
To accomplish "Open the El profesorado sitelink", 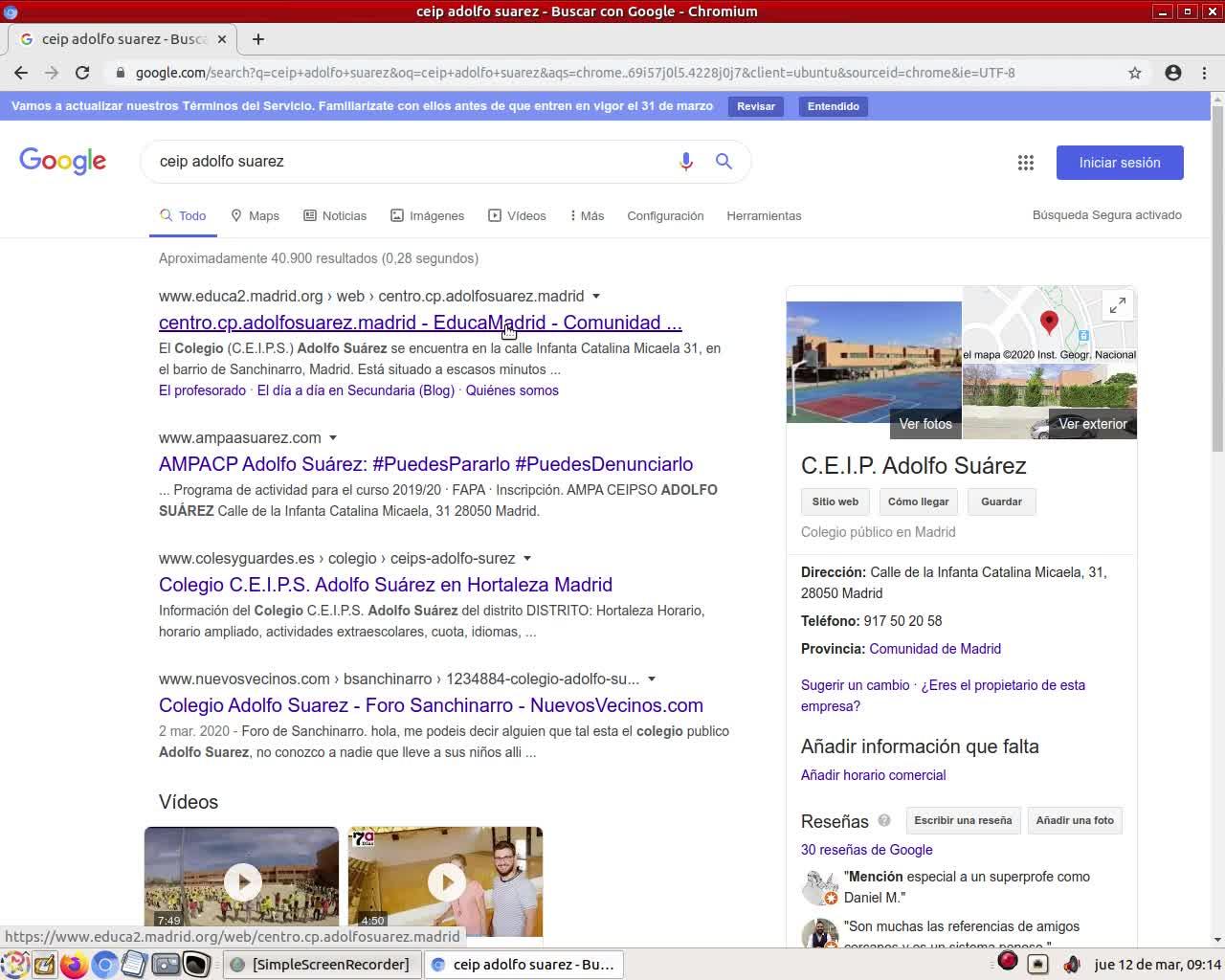I will [202, 390].
